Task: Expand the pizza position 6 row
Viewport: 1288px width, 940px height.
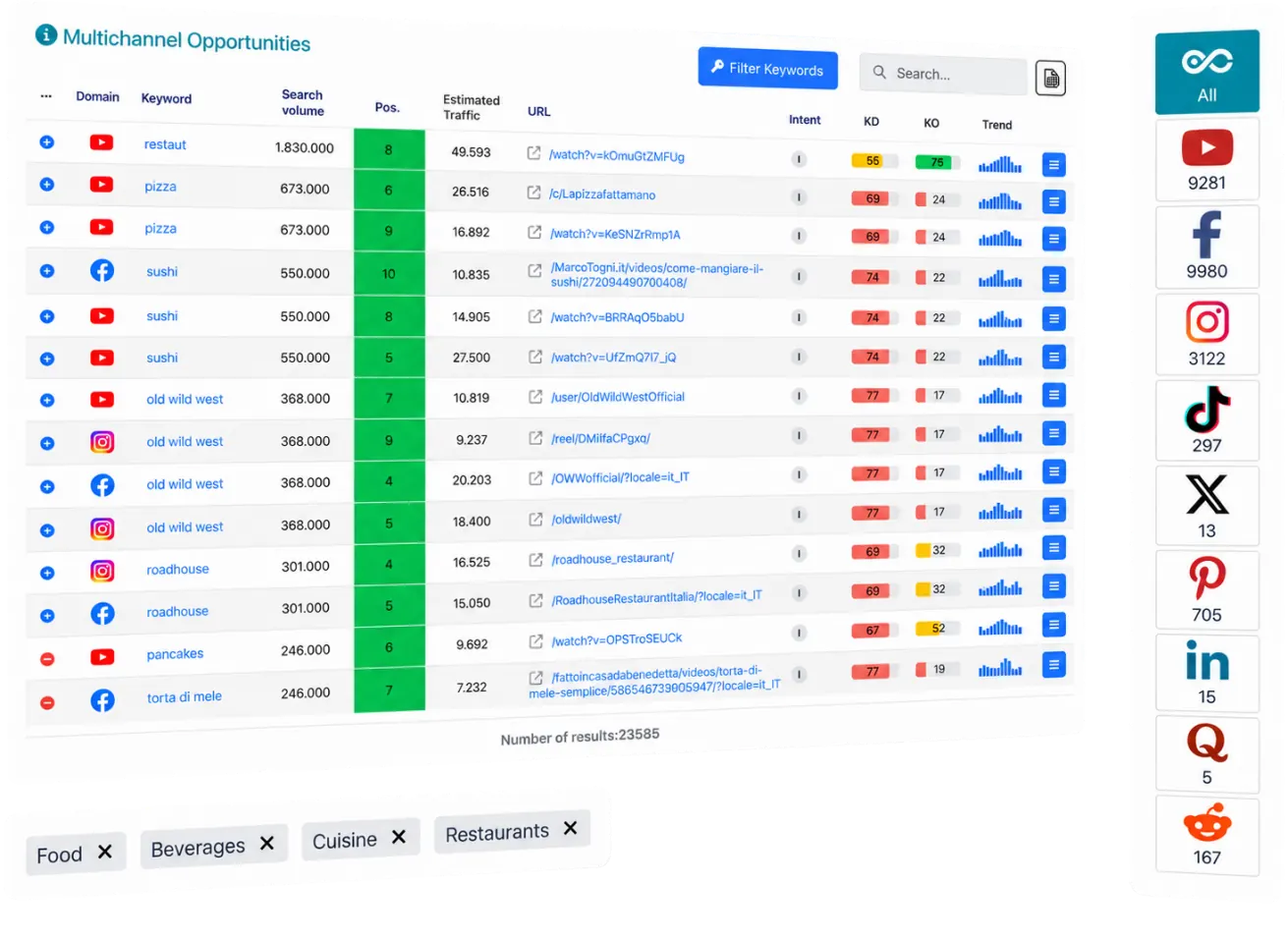Action: click(x=46, y=185)
